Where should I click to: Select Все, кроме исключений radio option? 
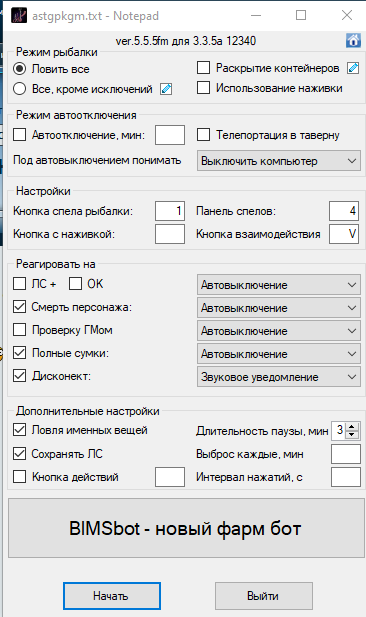(19, 89)
